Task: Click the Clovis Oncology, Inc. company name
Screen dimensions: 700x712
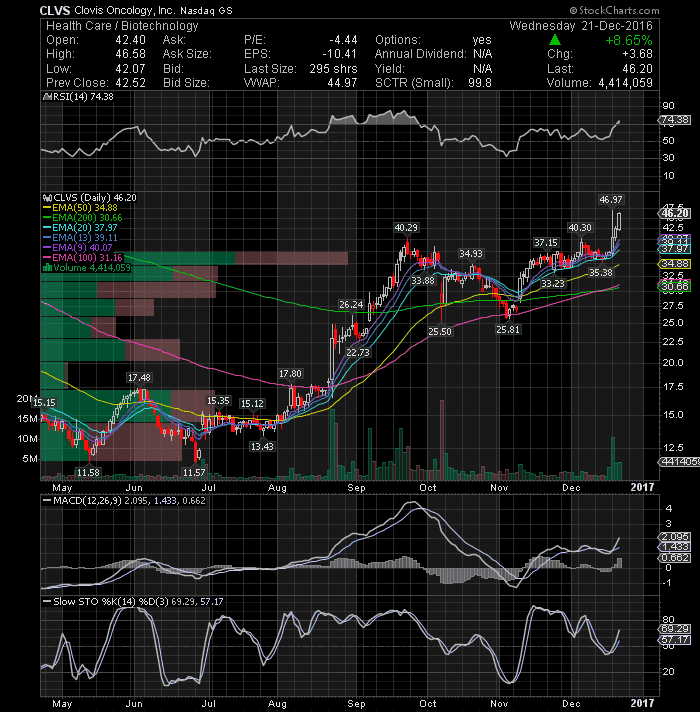Action: (125, 10)
